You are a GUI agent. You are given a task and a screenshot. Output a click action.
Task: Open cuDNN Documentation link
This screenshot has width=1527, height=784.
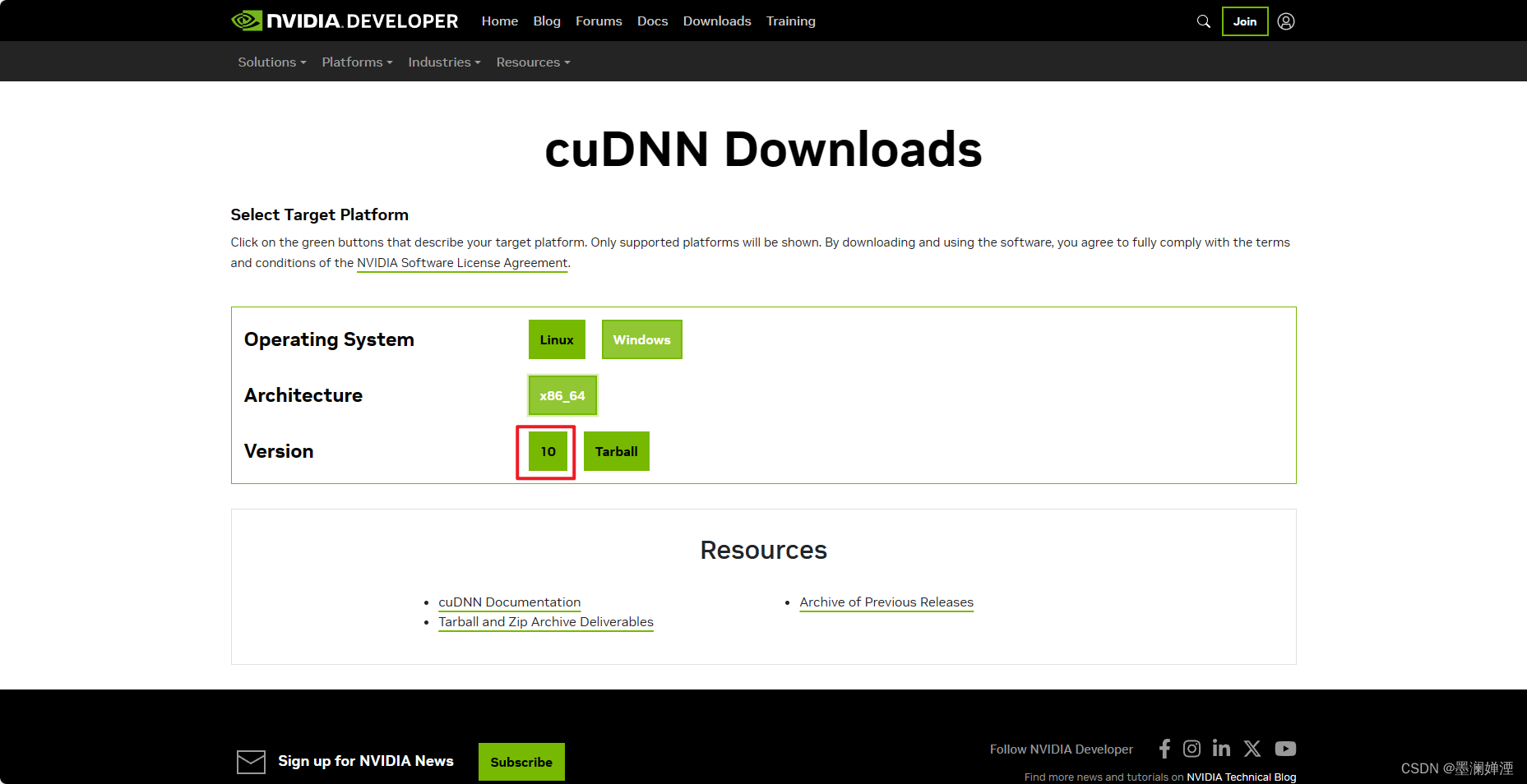click(x=510, y=602)
